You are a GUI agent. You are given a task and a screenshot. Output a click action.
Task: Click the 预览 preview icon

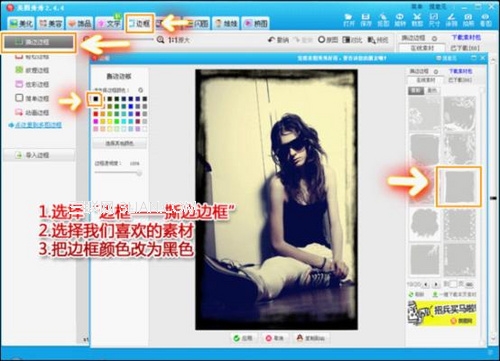coord(378,40)
